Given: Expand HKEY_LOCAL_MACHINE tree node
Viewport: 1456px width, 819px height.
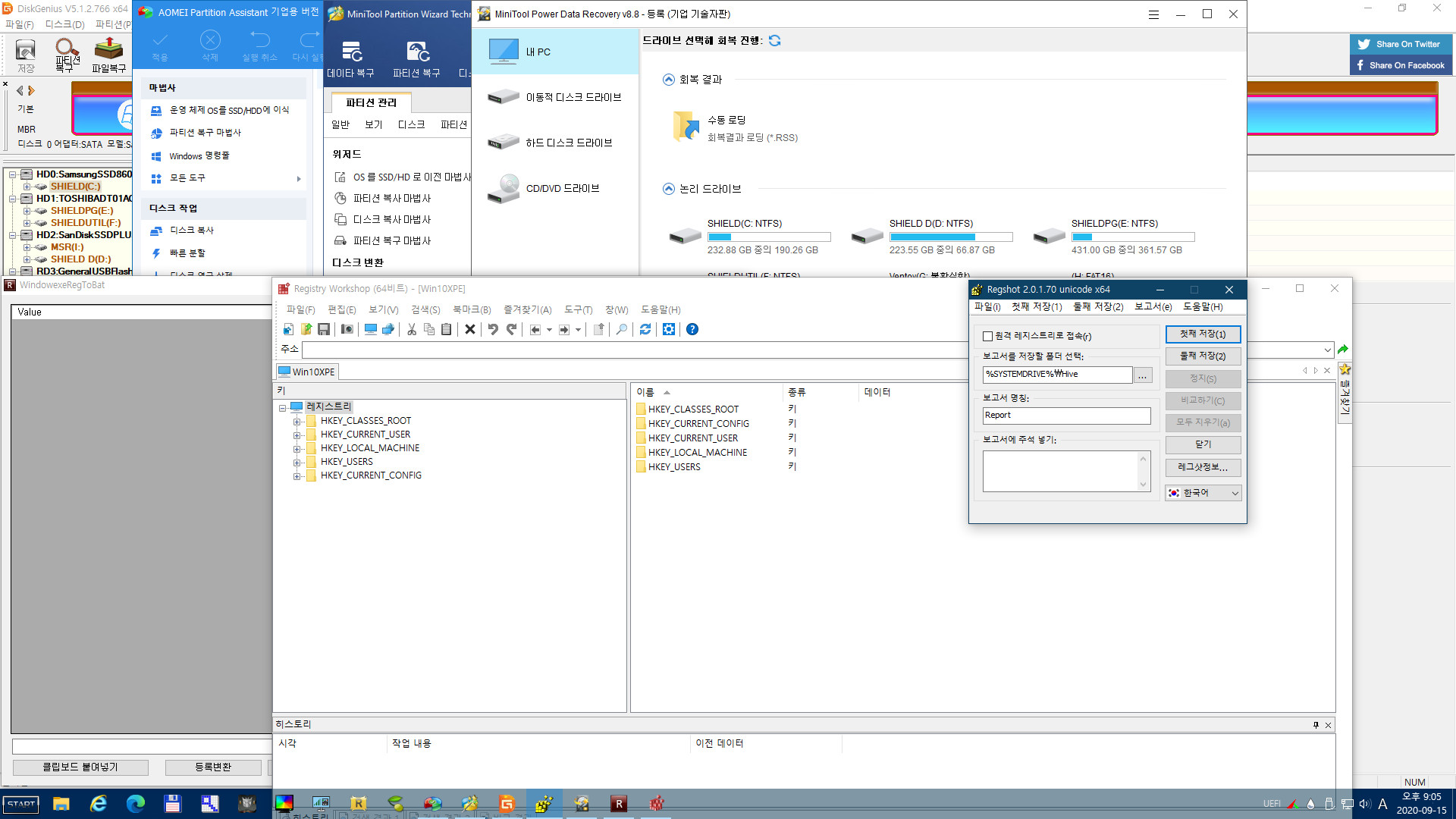Looking at the screenshot, I should [x=297, y=449].
